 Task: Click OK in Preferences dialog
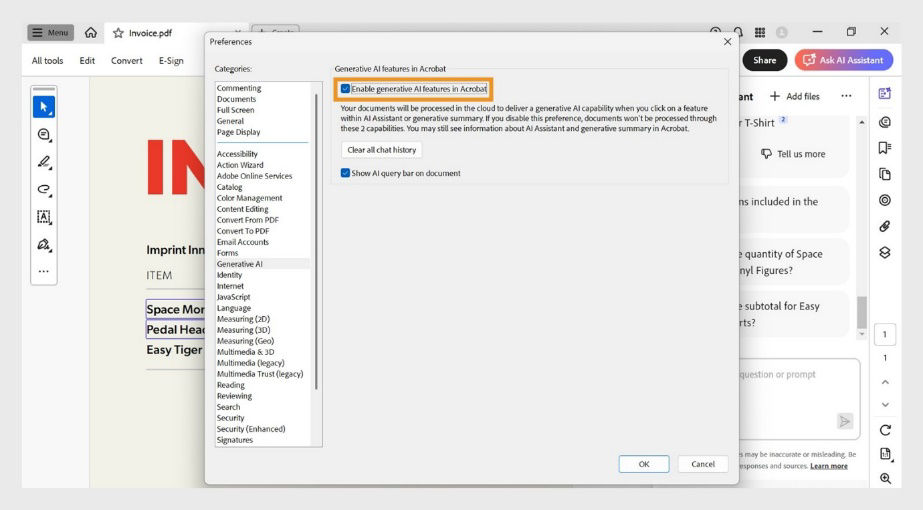pos(644,464)
